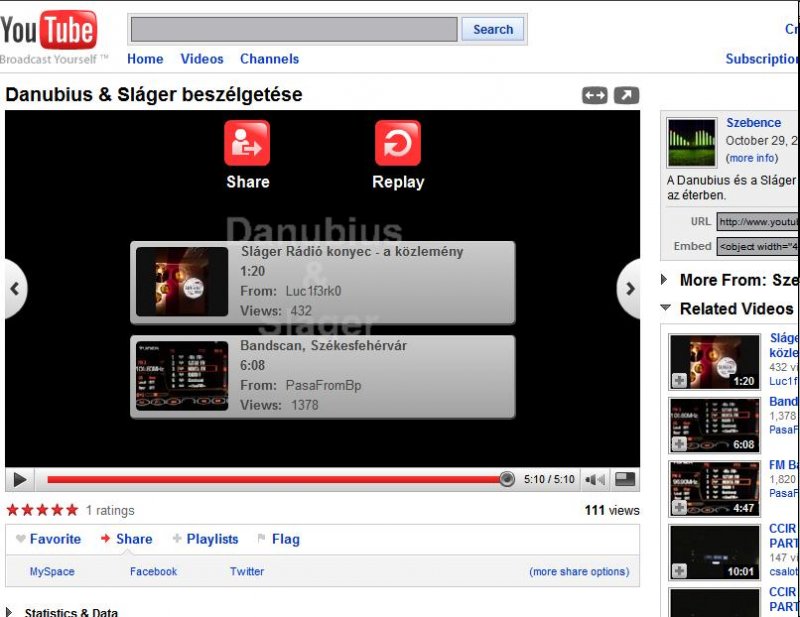Click the video progress slider handle

[x=507, y=479]
